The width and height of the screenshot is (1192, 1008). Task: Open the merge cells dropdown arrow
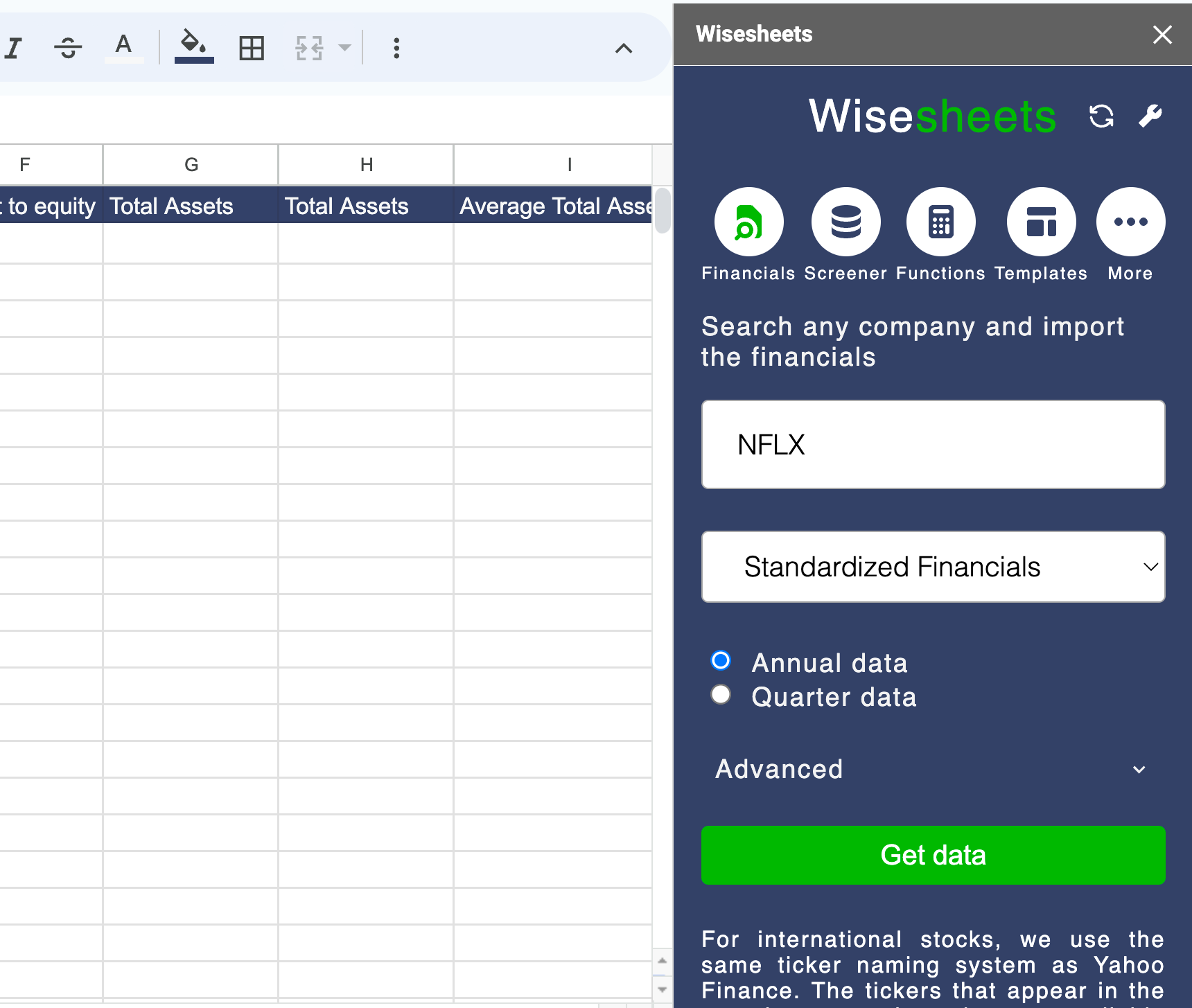(344, 48)
